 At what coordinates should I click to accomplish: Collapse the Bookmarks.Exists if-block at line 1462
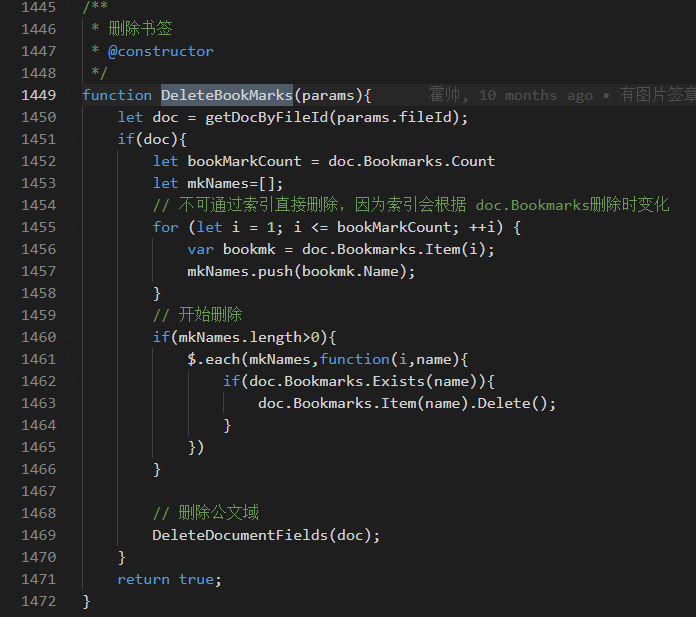(71, 381)
